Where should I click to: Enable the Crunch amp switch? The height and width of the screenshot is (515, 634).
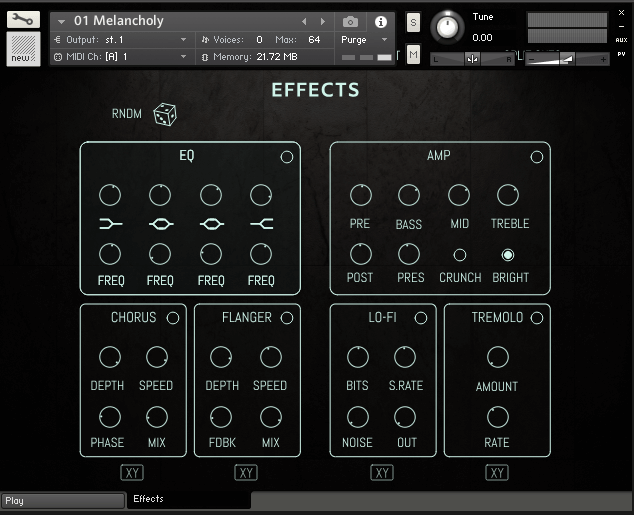460,255
